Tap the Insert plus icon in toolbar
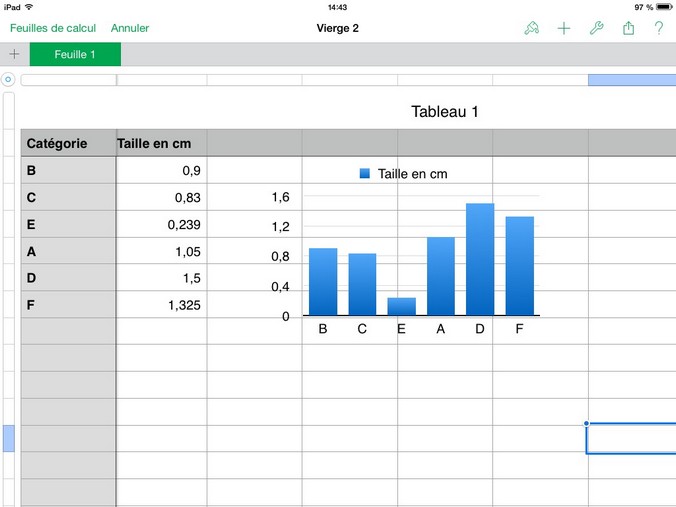This screenshot has width=676, height=507. pyautogui.click(x=564, y=28)
